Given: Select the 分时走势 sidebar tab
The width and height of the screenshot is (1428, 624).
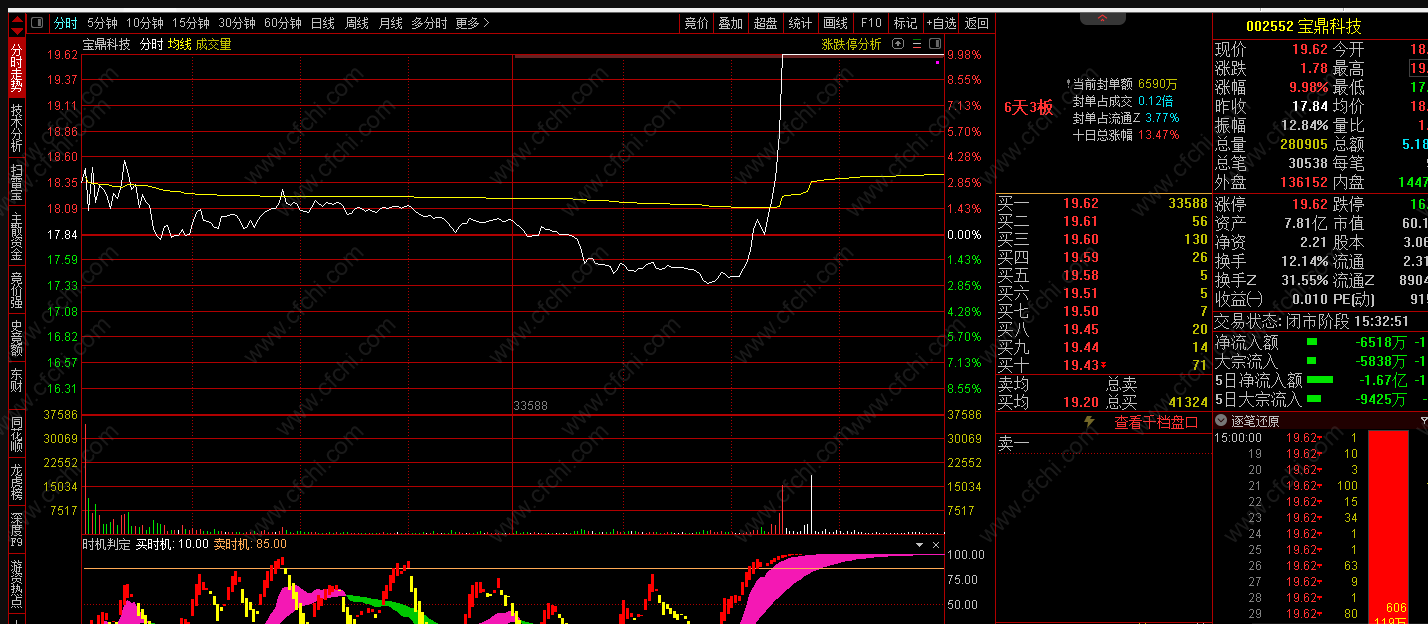Looking at the screenshot, I should coord(16,68).
